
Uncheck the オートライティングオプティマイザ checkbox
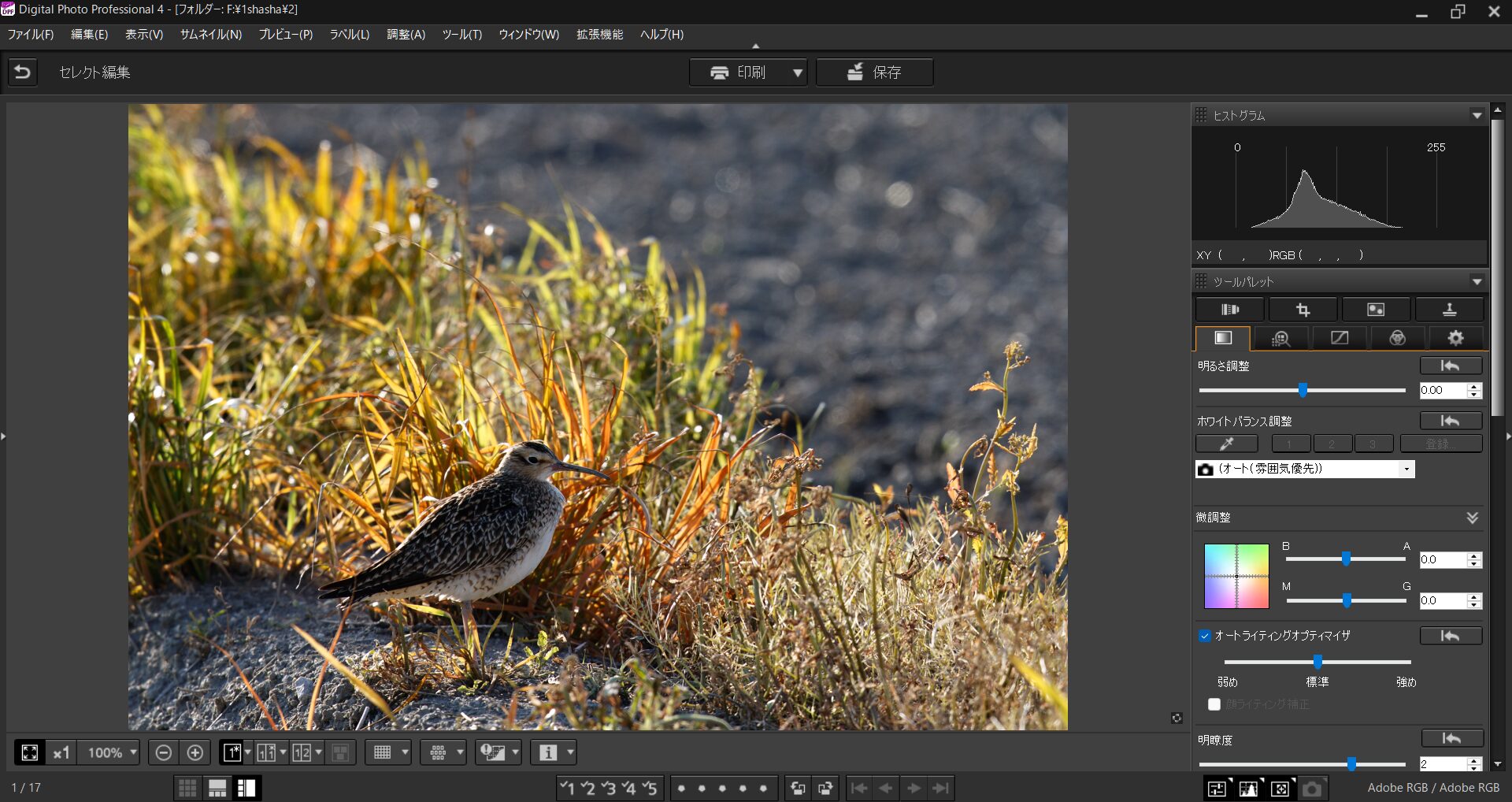coord(1204,636)
